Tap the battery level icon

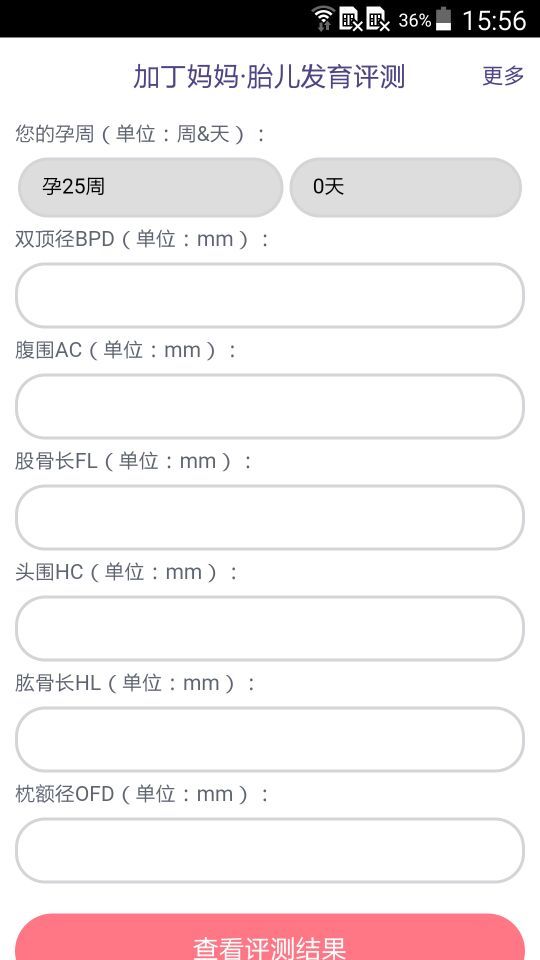click(x=443, y=18)
